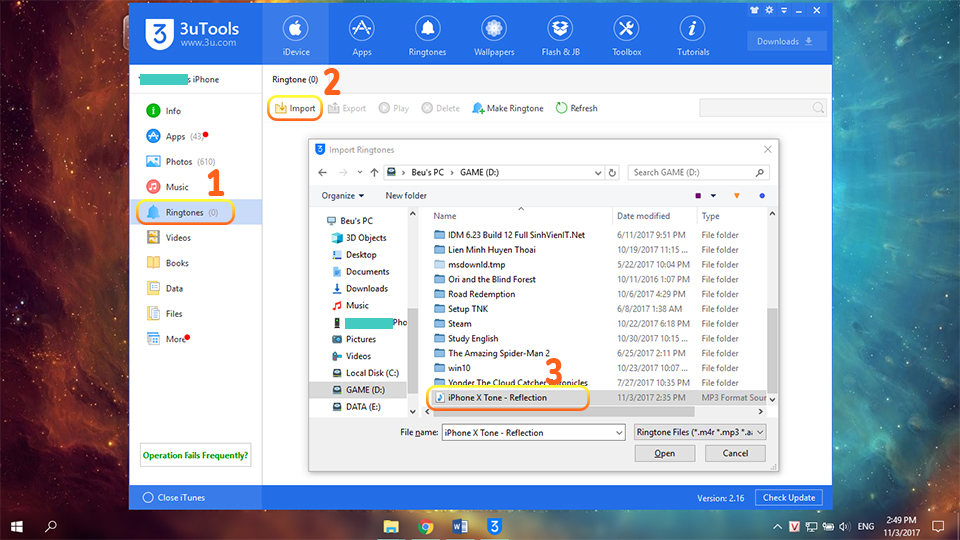This screenshot has height=540, width=960.
Task: Open Books in sidebar
Action: pyautogui.click(x=195, y=263)
